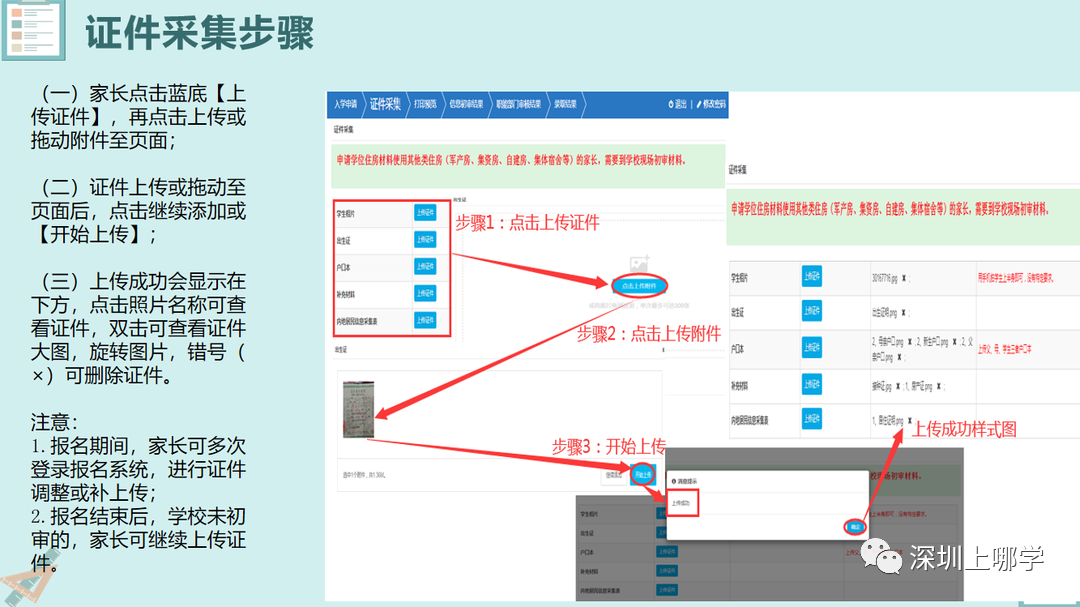The height and width of the screenshot is (607, 1080).
Task: Click 上传证件 for 户口本 in result table
Action: click(811, 347)
